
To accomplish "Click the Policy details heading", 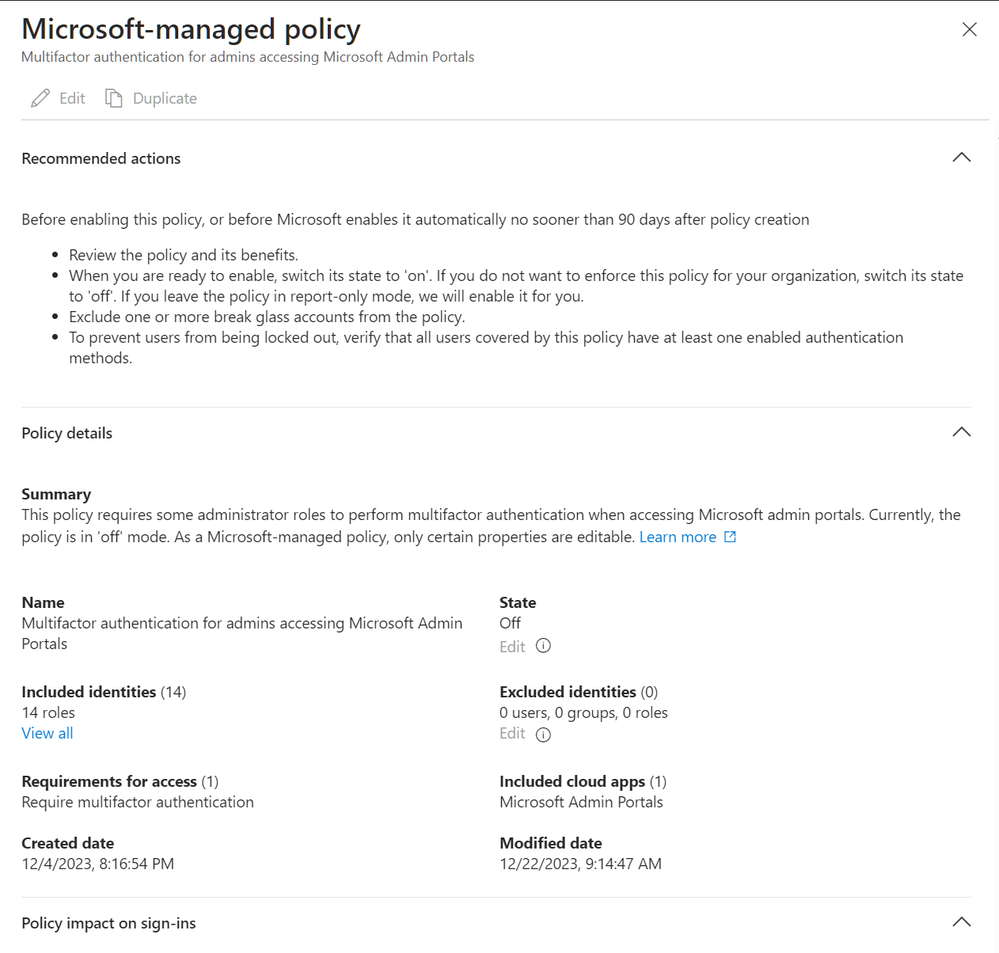I will [67, 433].
